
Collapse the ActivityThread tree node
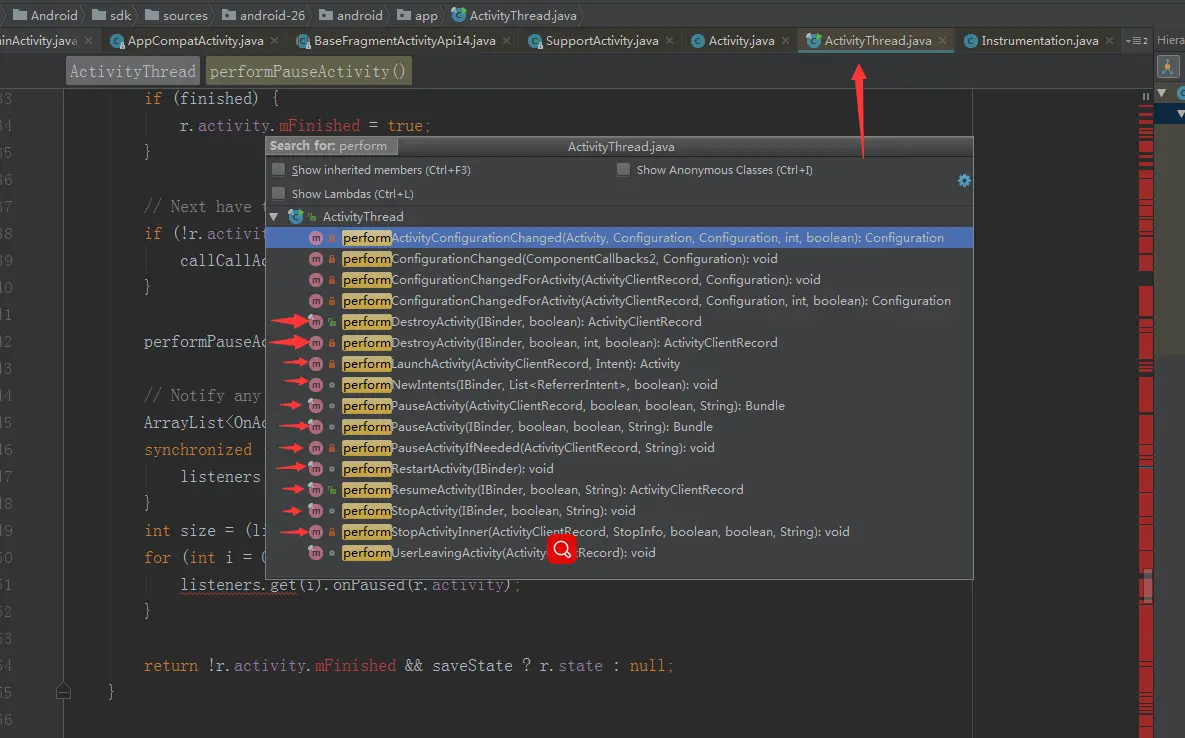click(x=274, y=217)
